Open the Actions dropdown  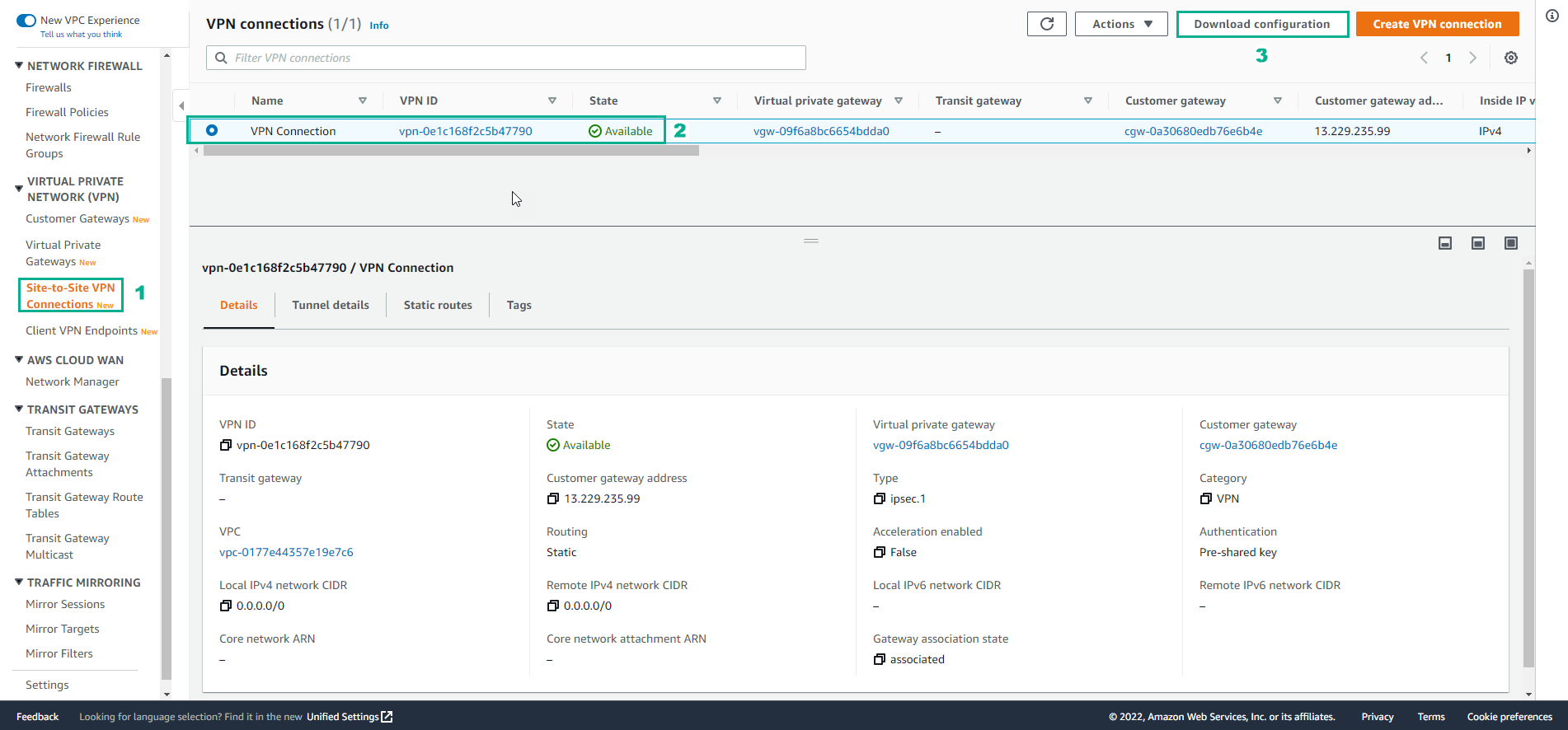1121,24
